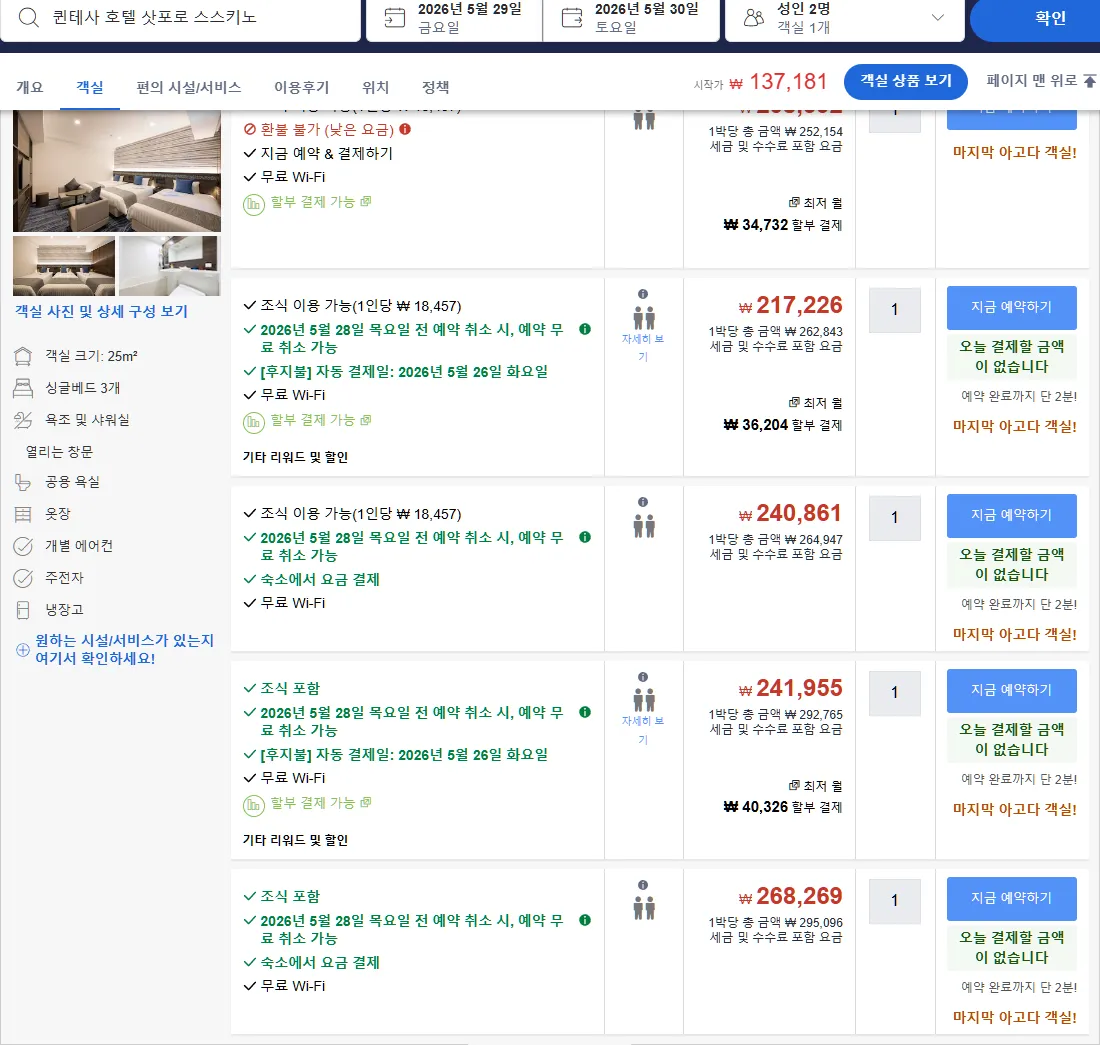
Task: Click the guests icon beside 성인 2명
Action: point(753,18)
